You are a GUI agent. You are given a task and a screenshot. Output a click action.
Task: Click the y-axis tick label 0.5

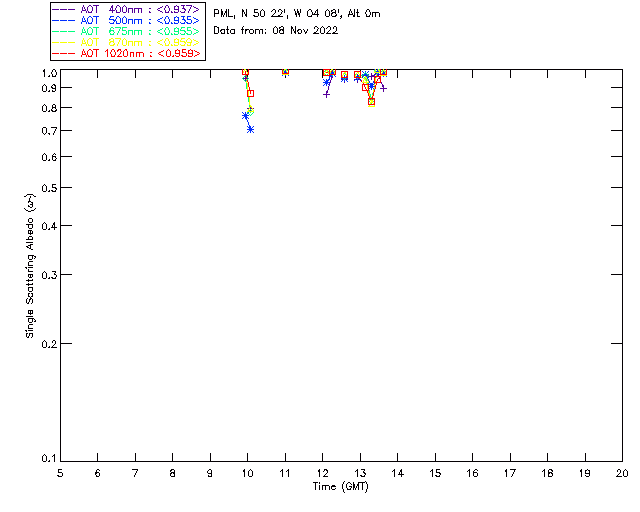tap(49, 188)
